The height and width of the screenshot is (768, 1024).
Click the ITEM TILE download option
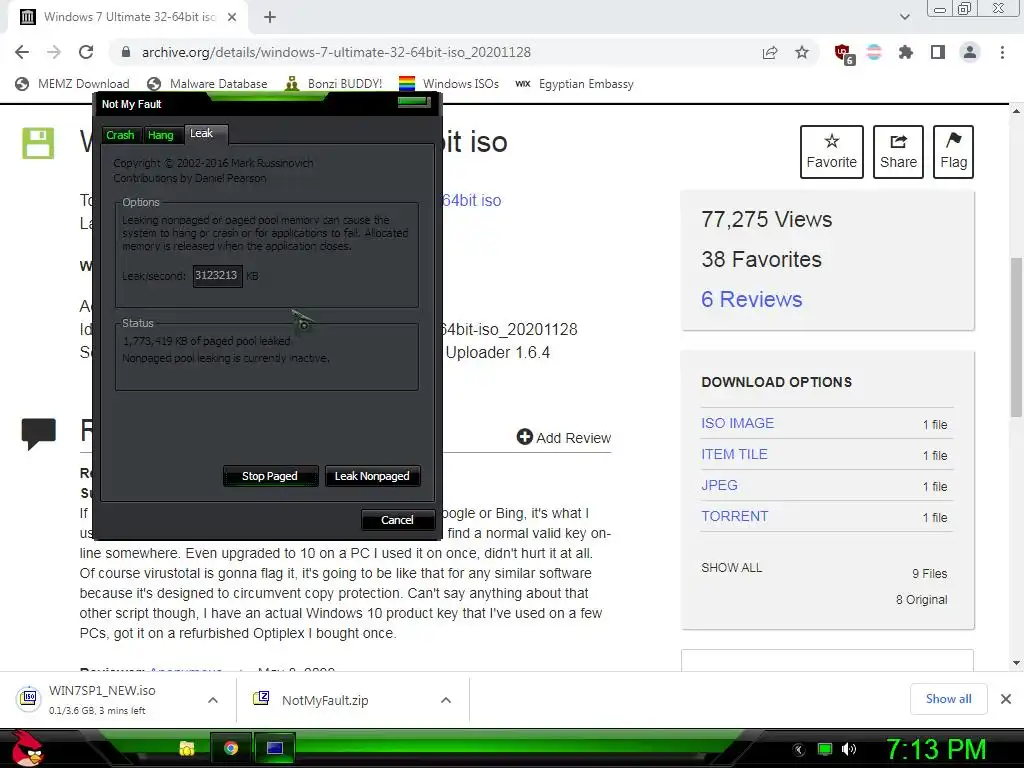click(x=734, y=455)
